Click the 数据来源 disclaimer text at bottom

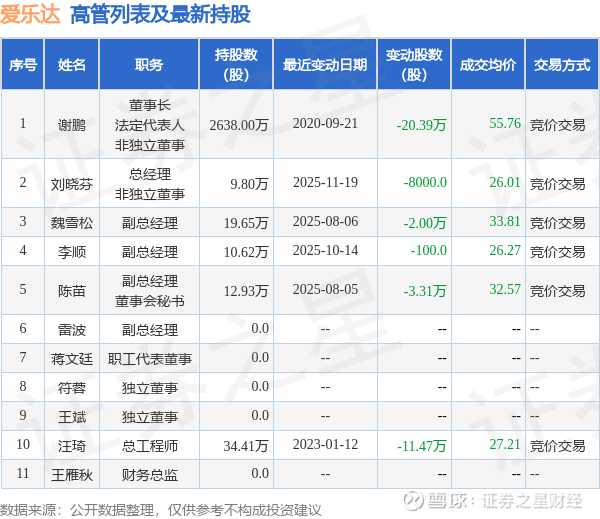coord(161,510)
